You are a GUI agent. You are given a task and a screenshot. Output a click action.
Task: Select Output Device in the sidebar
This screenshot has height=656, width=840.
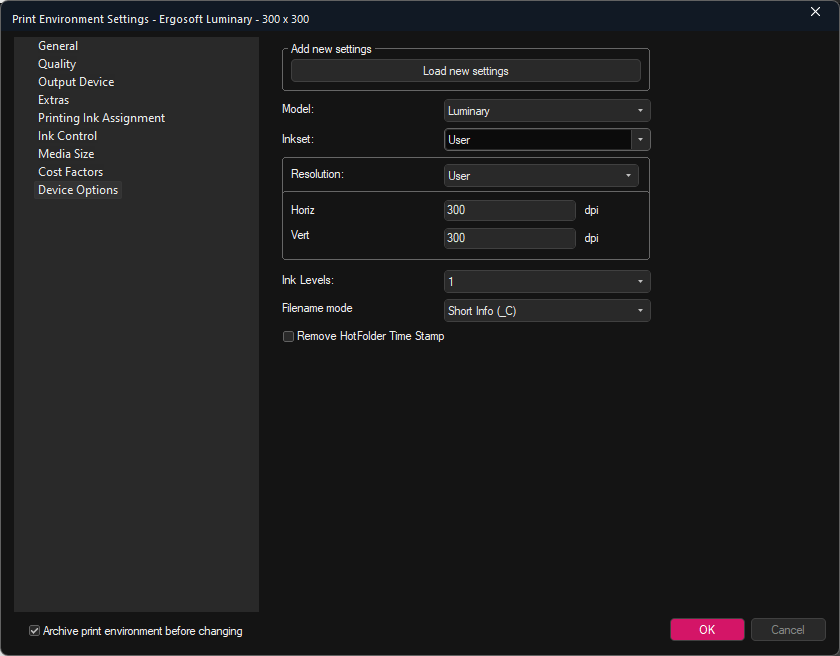click(76, 82)
